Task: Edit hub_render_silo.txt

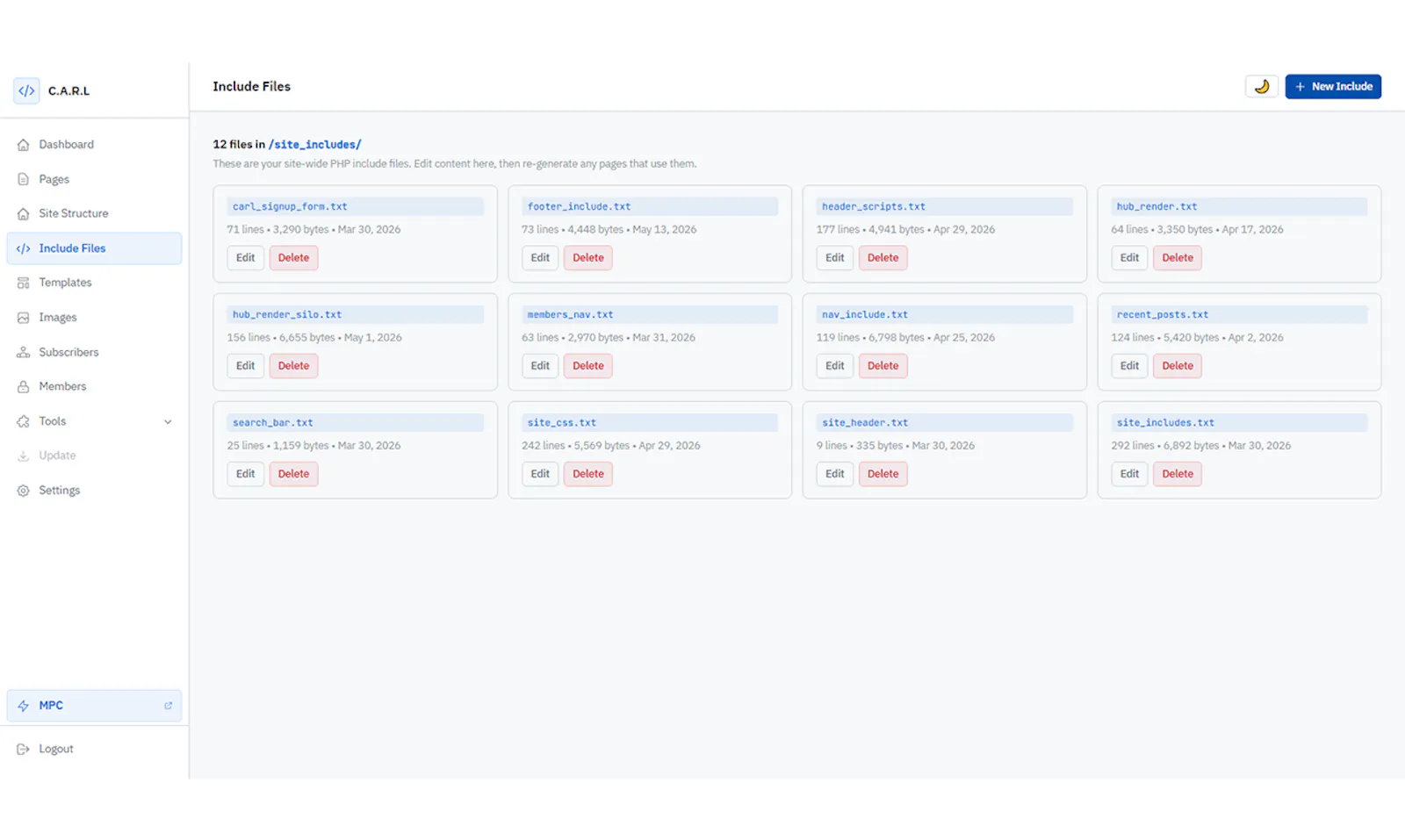Action: click(245, 366)
